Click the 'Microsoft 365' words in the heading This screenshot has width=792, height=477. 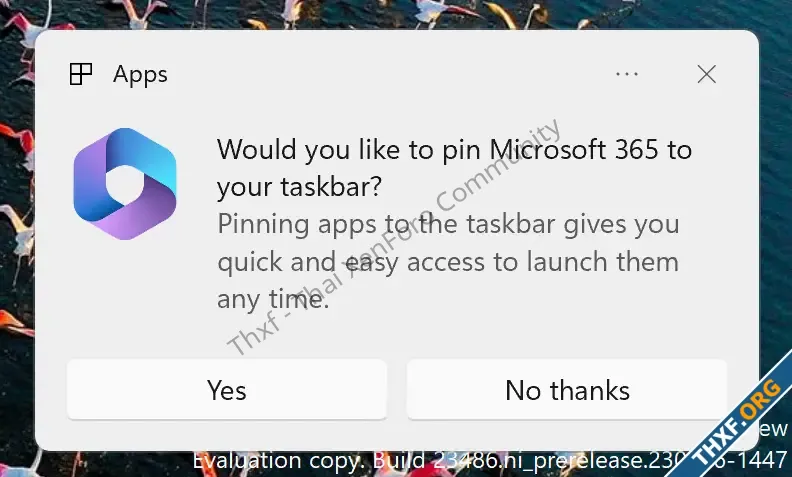574,150
